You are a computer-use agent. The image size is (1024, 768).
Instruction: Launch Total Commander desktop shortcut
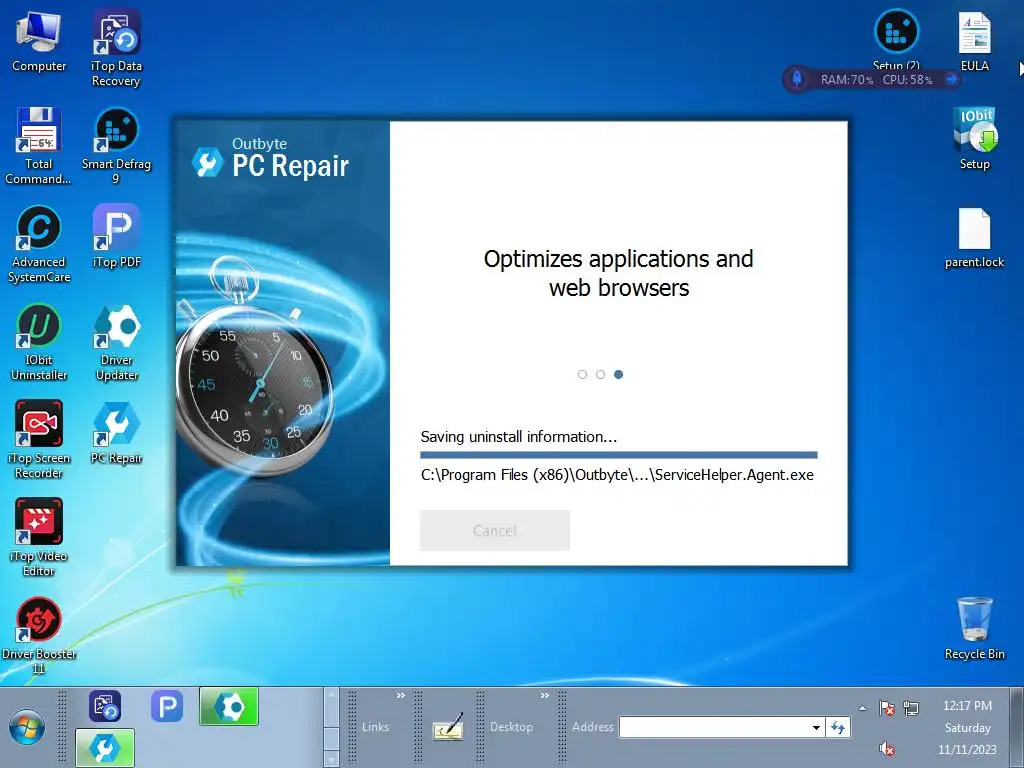coord(39,146)
